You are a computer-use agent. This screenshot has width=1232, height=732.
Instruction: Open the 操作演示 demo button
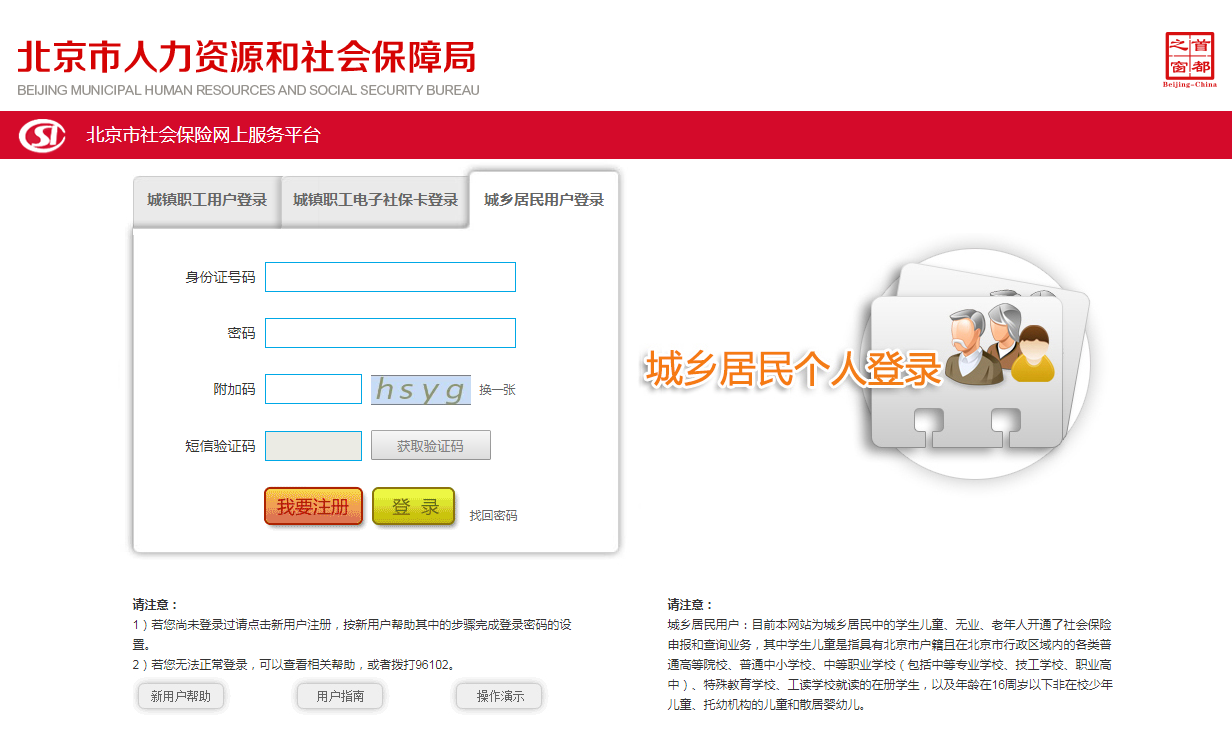499,696
